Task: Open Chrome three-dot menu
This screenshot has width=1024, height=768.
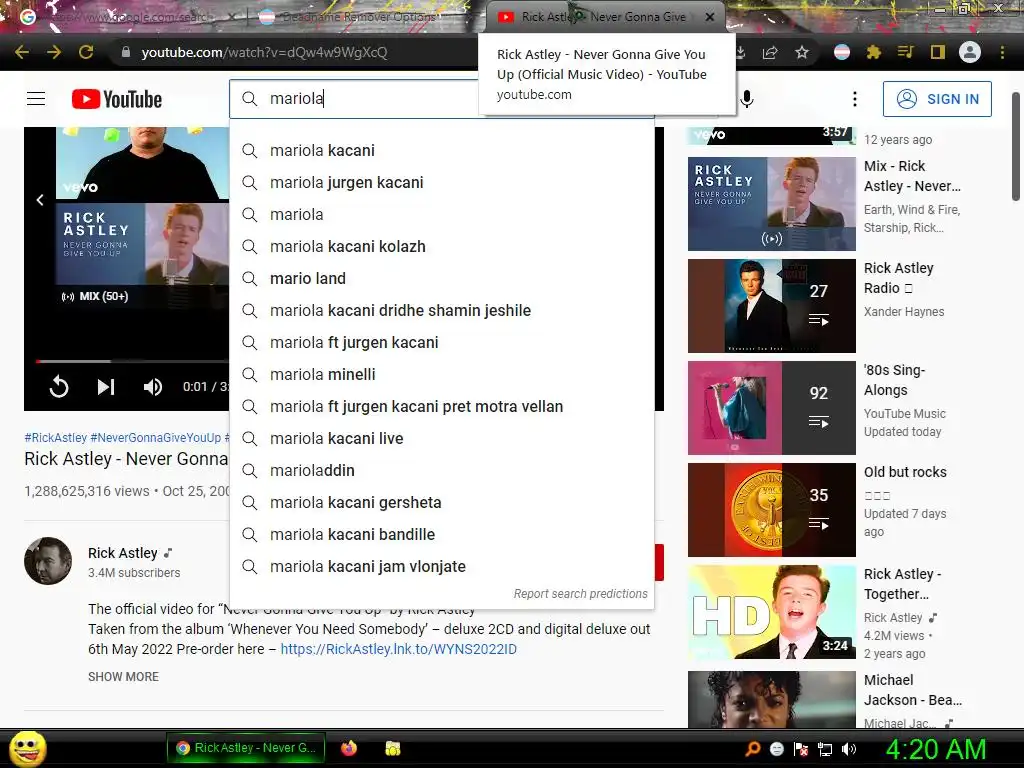Action: click(1002, 52)
